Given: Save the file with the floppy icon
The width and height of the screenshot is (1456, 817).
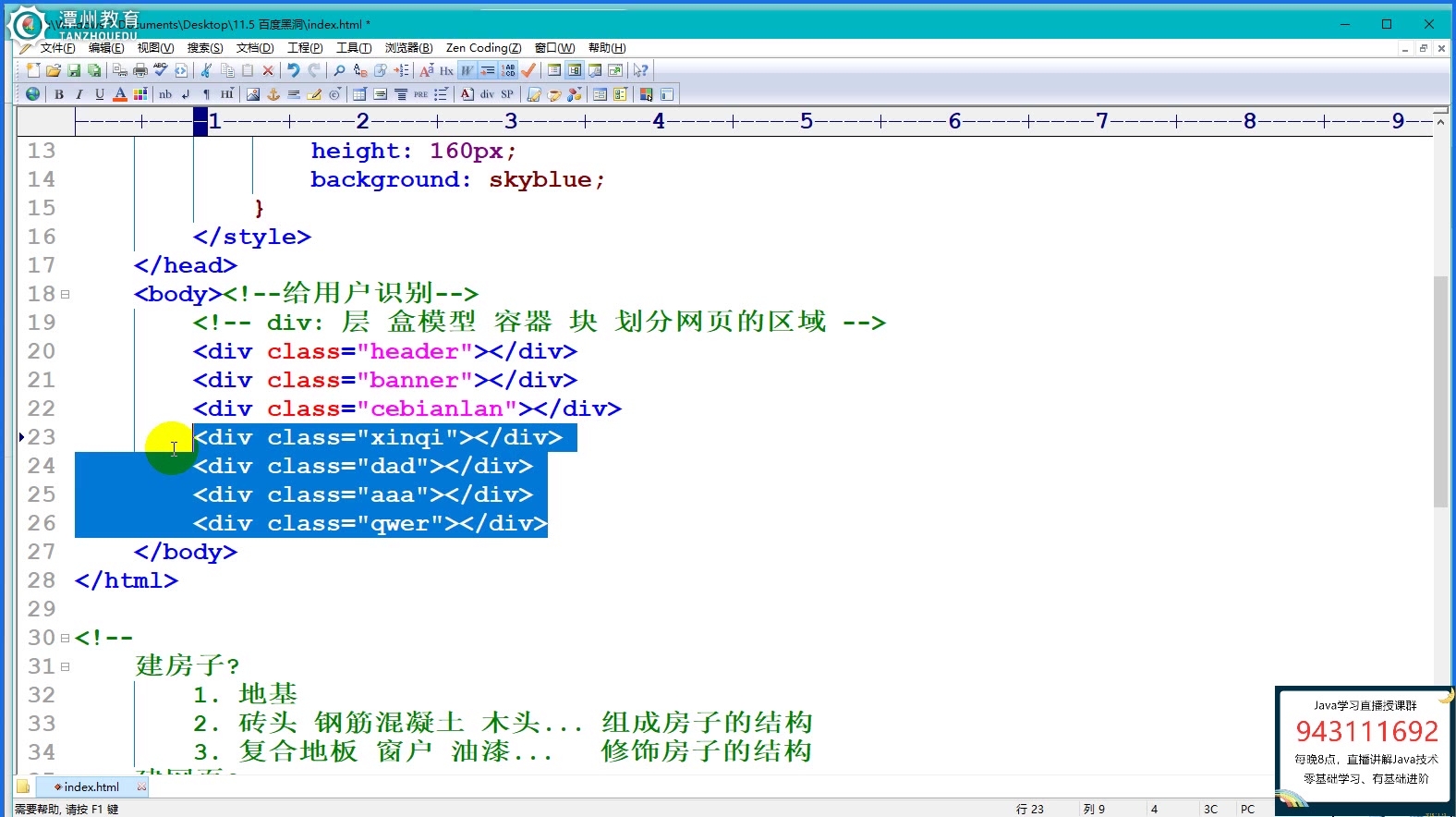Looking at the screenshot, I should pos(74,70).
